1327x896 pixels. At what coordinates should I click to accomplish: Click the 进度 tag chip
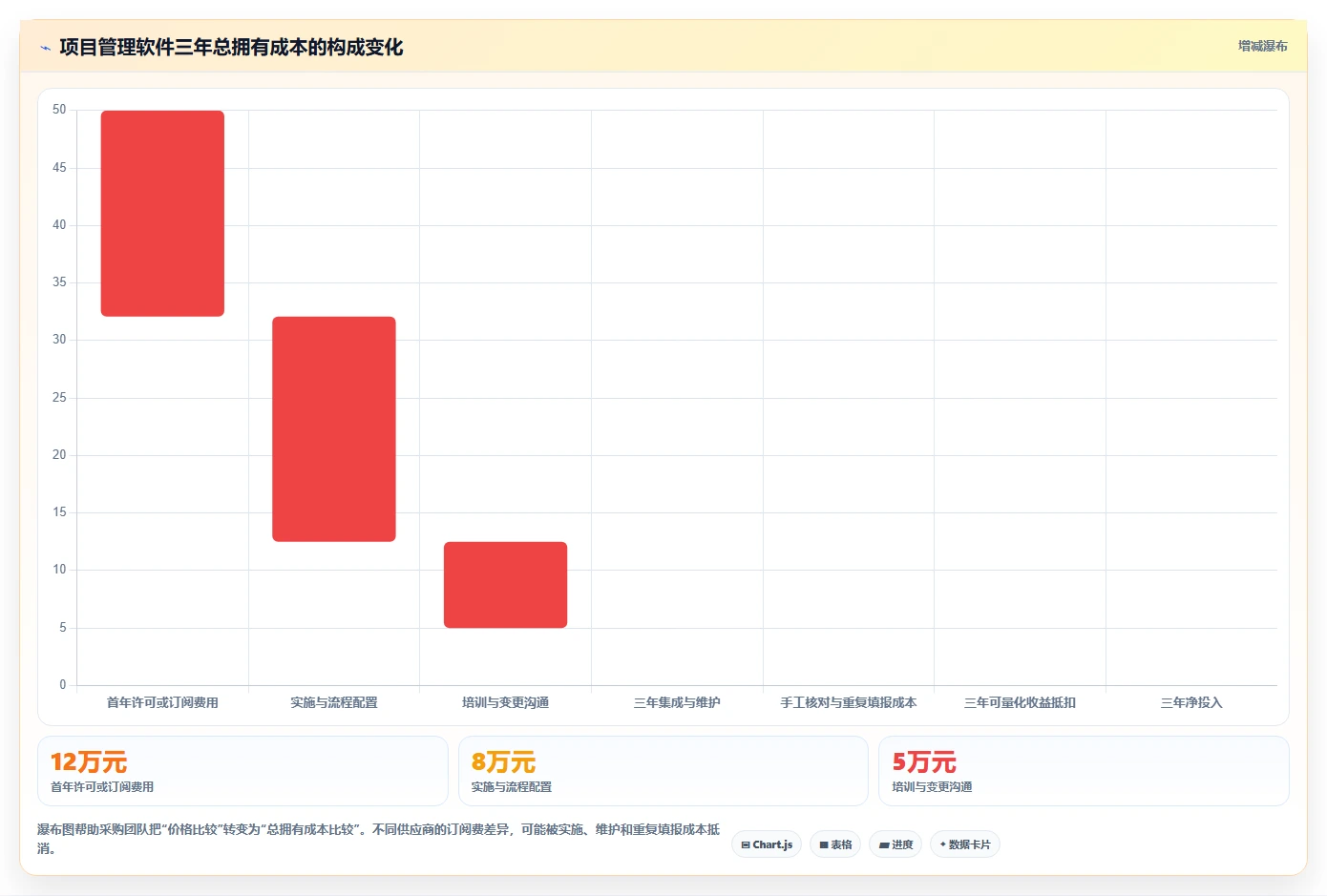click(895, 844)
